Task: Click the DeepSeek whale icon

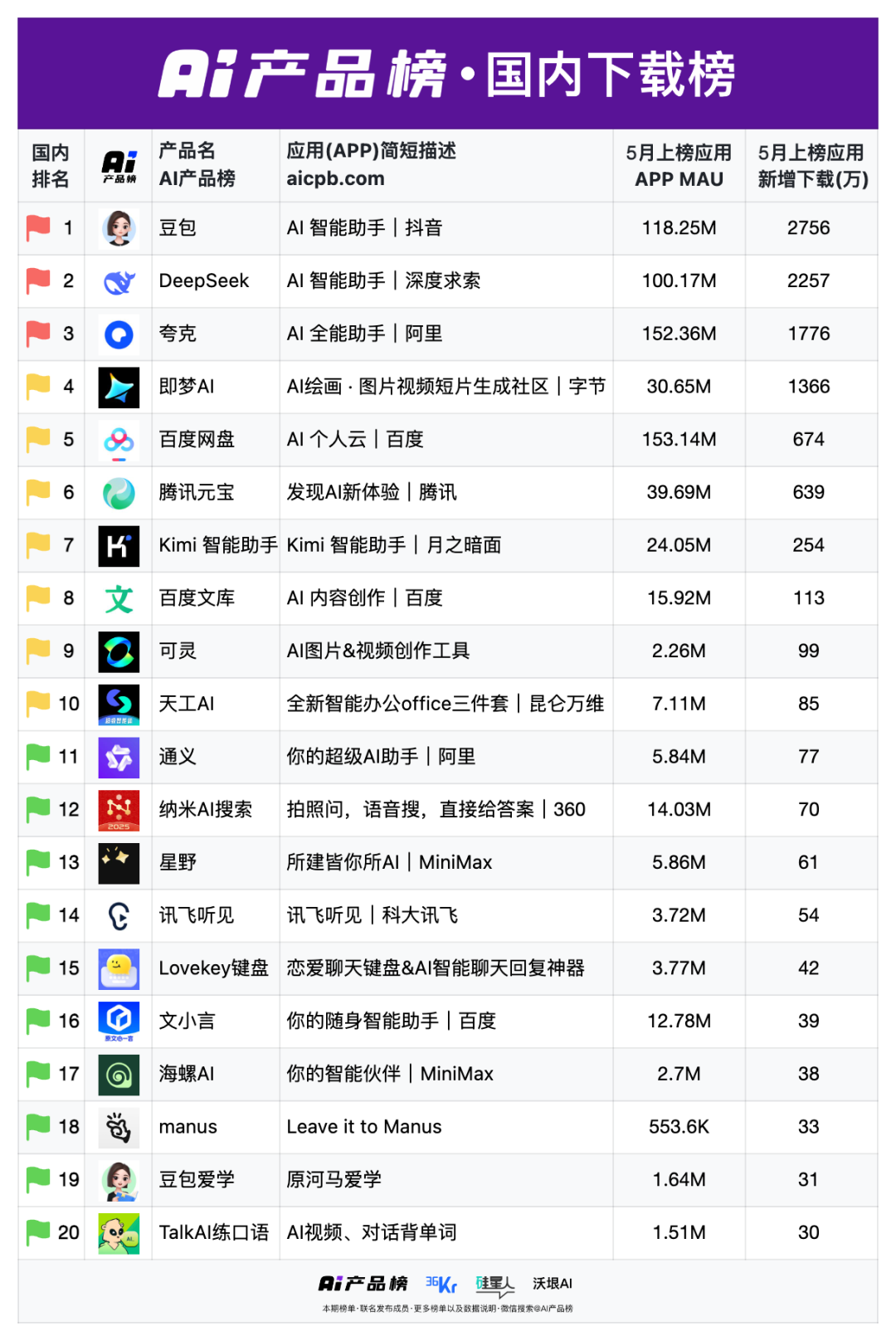Action: coord(119,281)
